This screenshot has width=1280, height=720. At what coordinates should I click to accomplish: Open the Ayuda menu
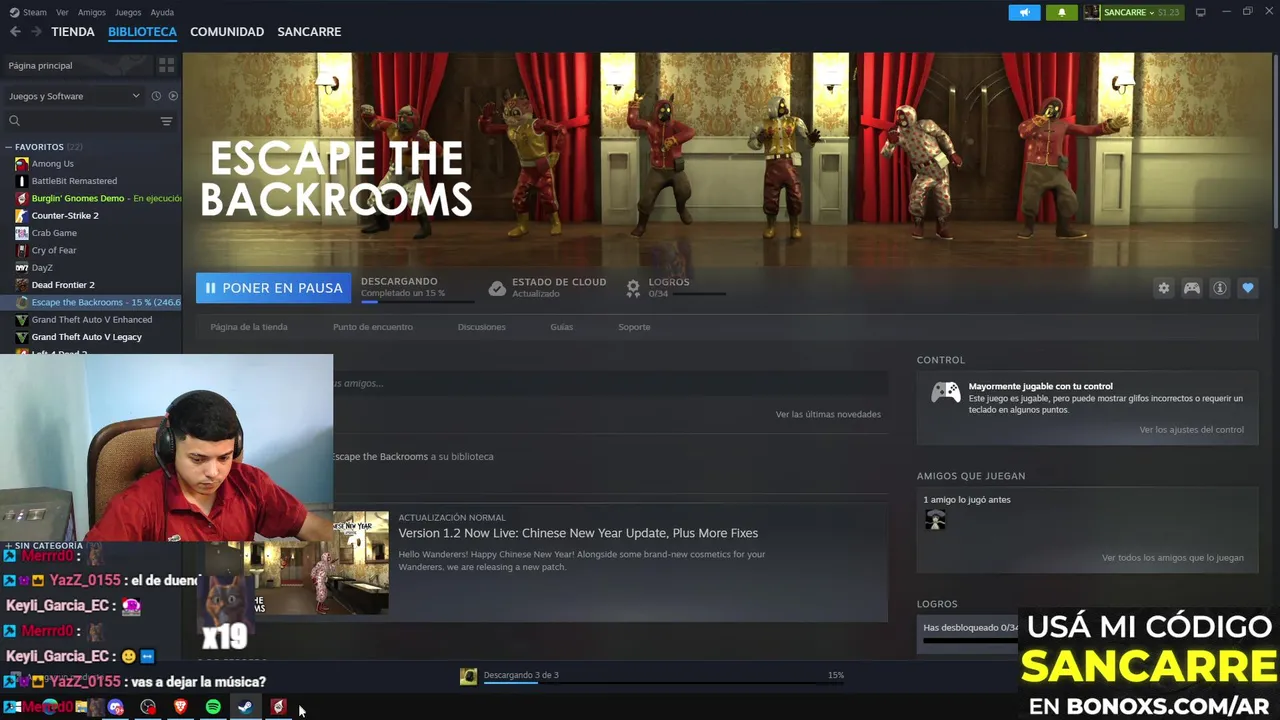pyautogui.click(x=162, y=12)
